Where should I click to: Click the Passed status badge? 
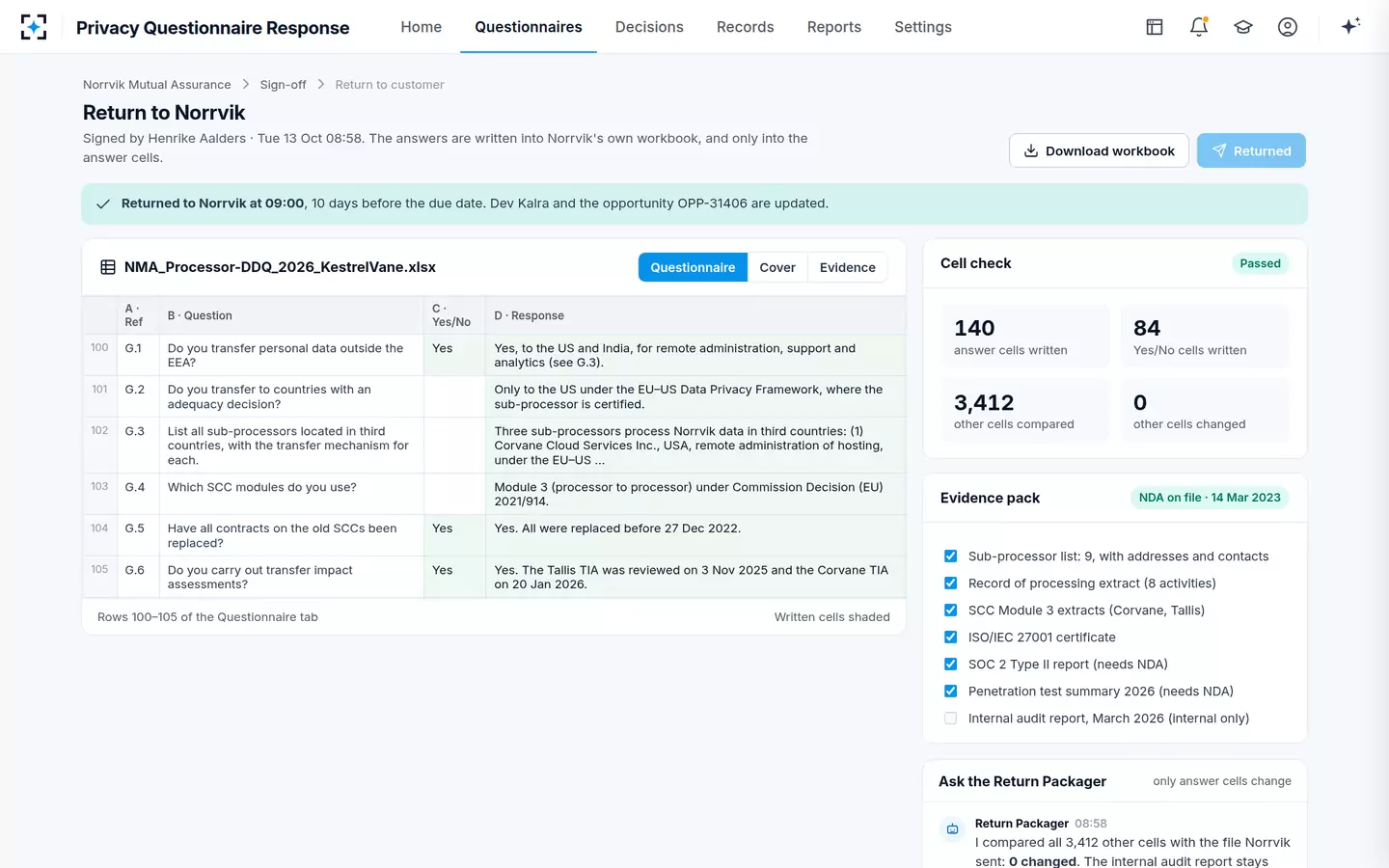[x=1260, y=263]
